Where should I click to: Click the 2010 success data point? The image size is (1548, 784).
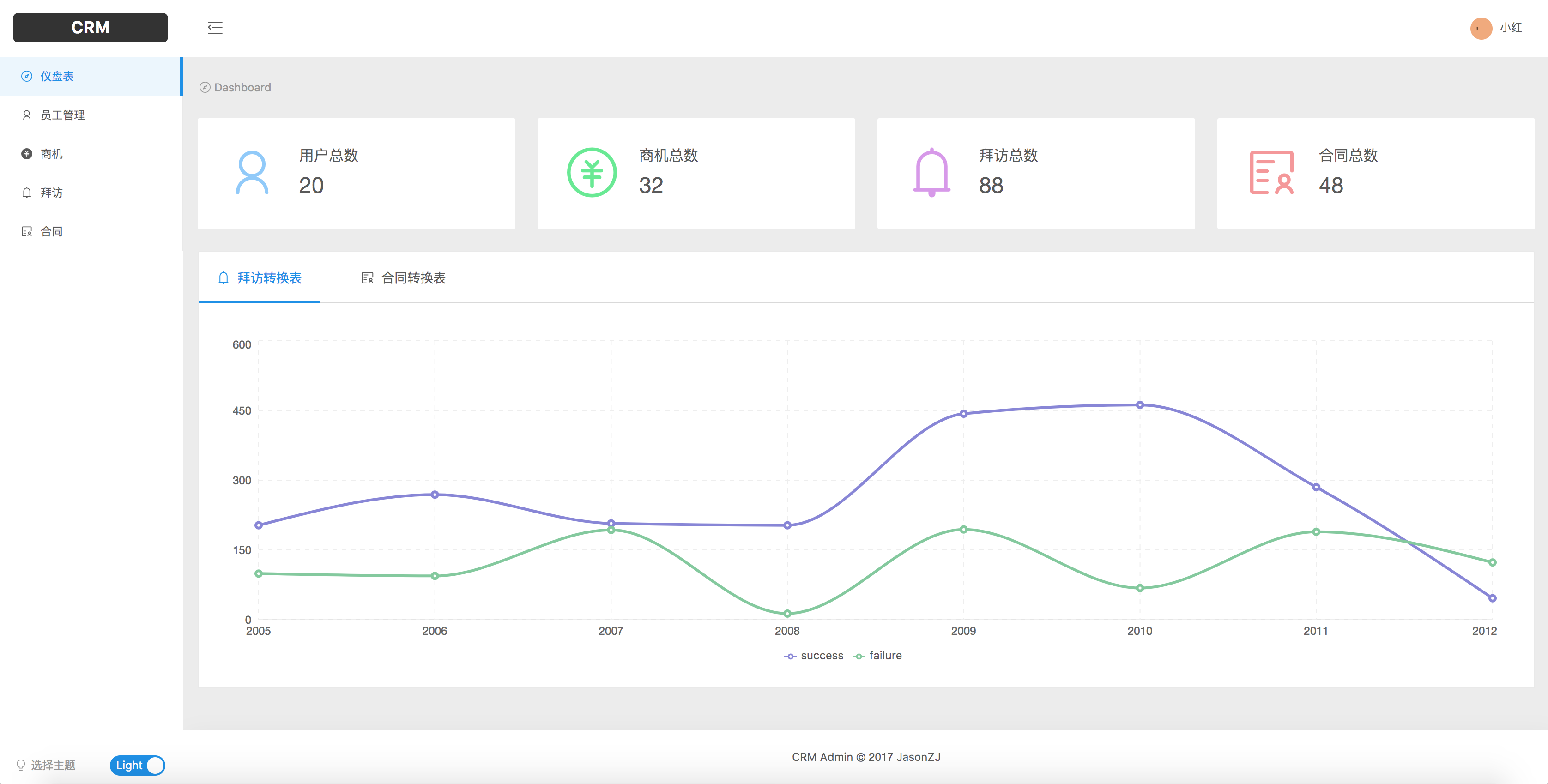pos(1139,405)
